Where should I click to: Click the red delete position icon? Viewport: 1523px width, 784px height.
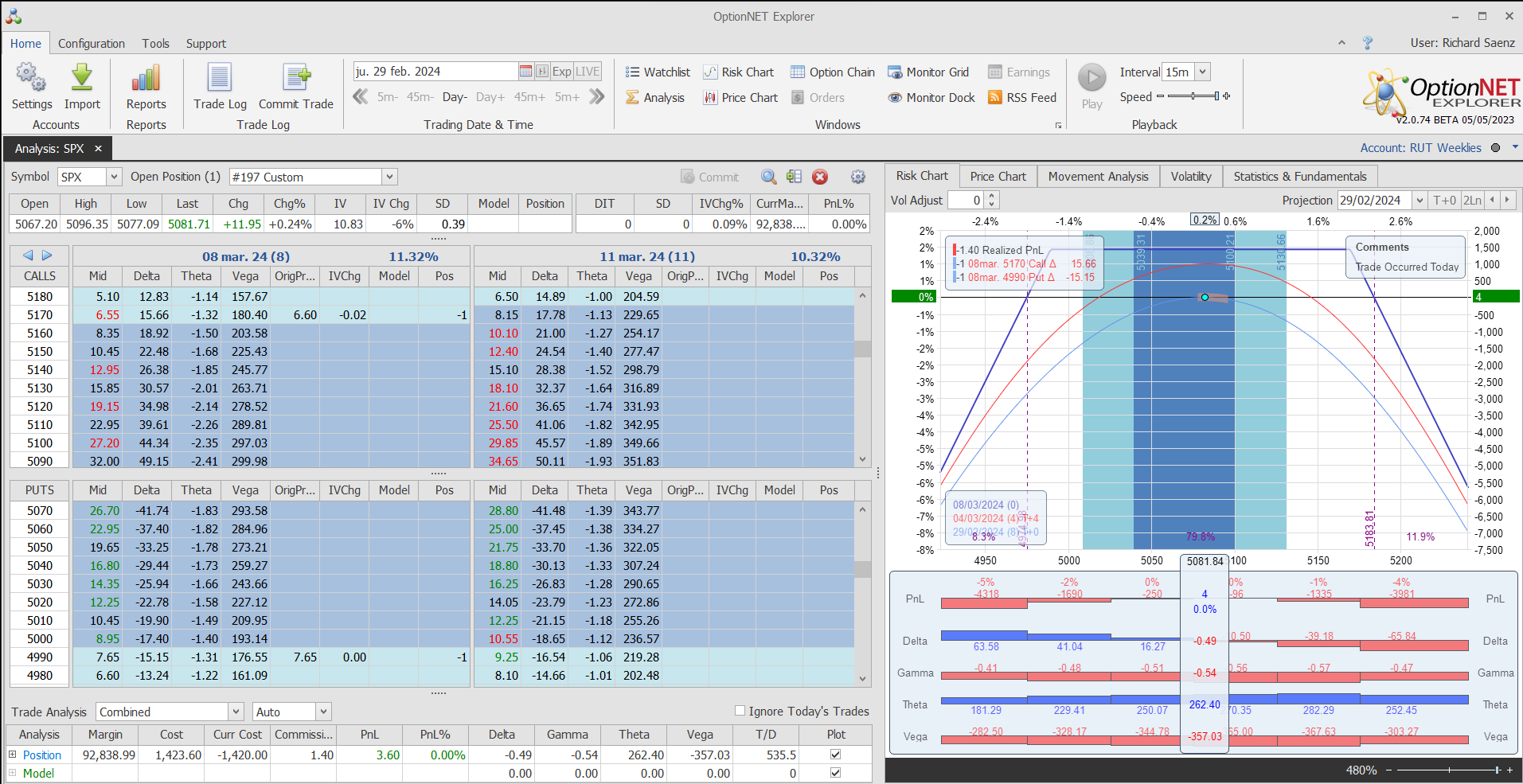pyautogui.click(x=820, y=177)
